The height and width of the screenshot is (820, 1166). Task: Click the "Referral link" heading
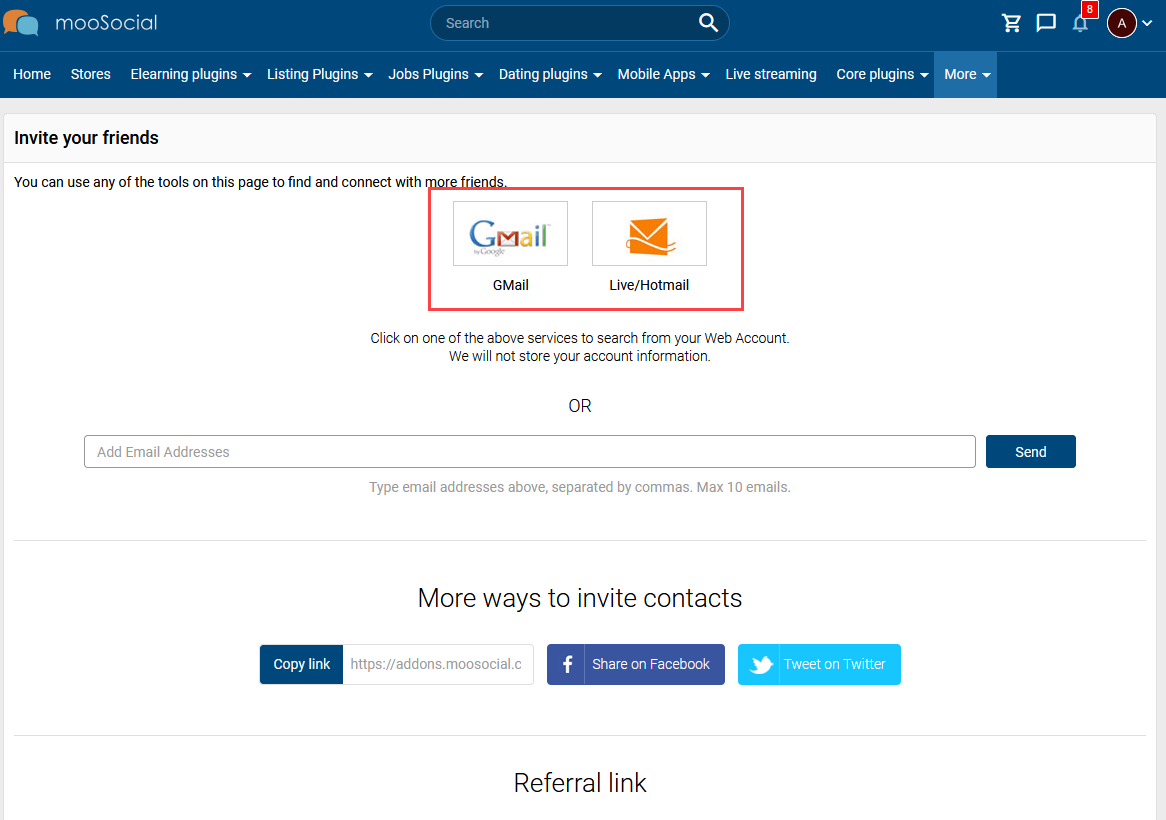pyautogui.click(x=580, y=782)
